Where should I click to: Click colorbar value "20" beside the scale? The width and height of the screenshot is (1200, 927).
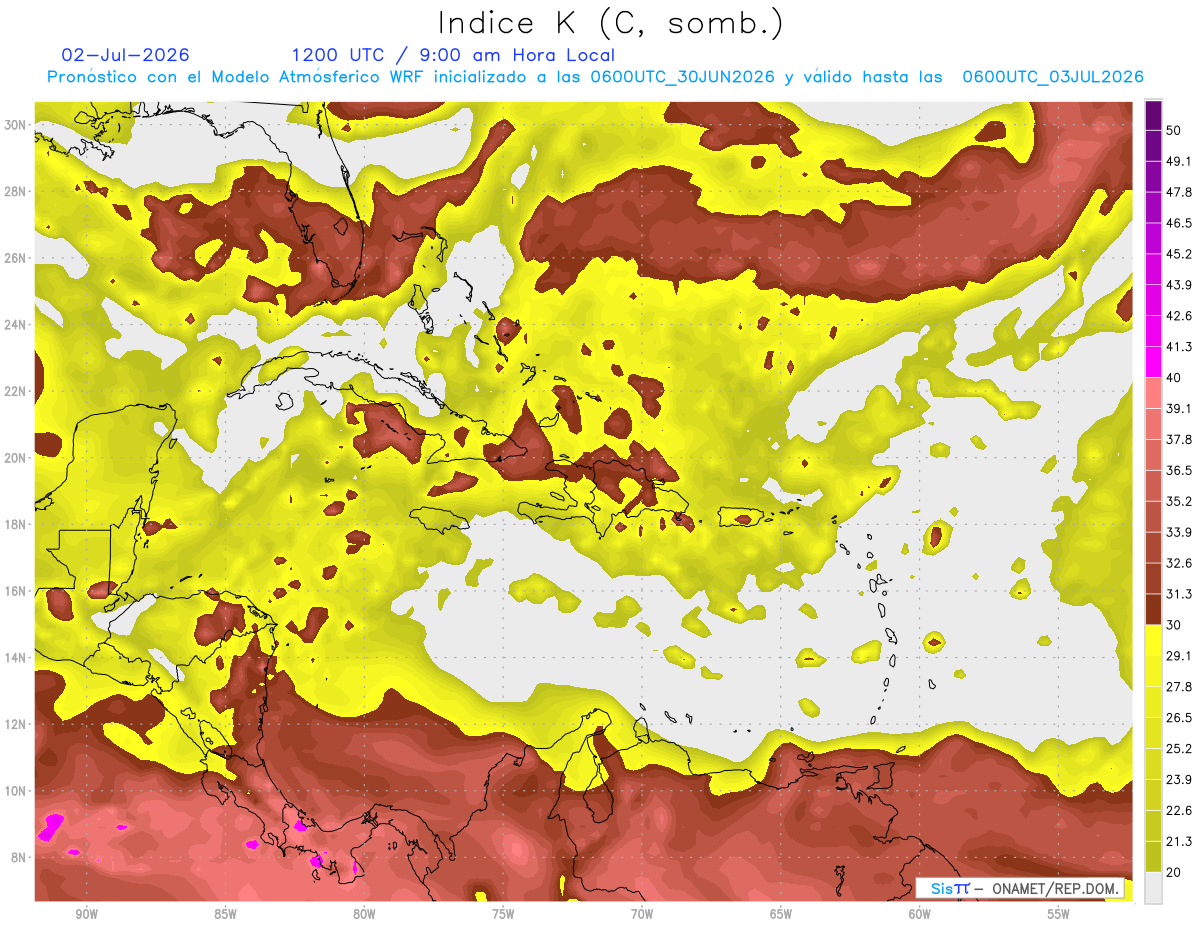click(x=1174, y=873)
